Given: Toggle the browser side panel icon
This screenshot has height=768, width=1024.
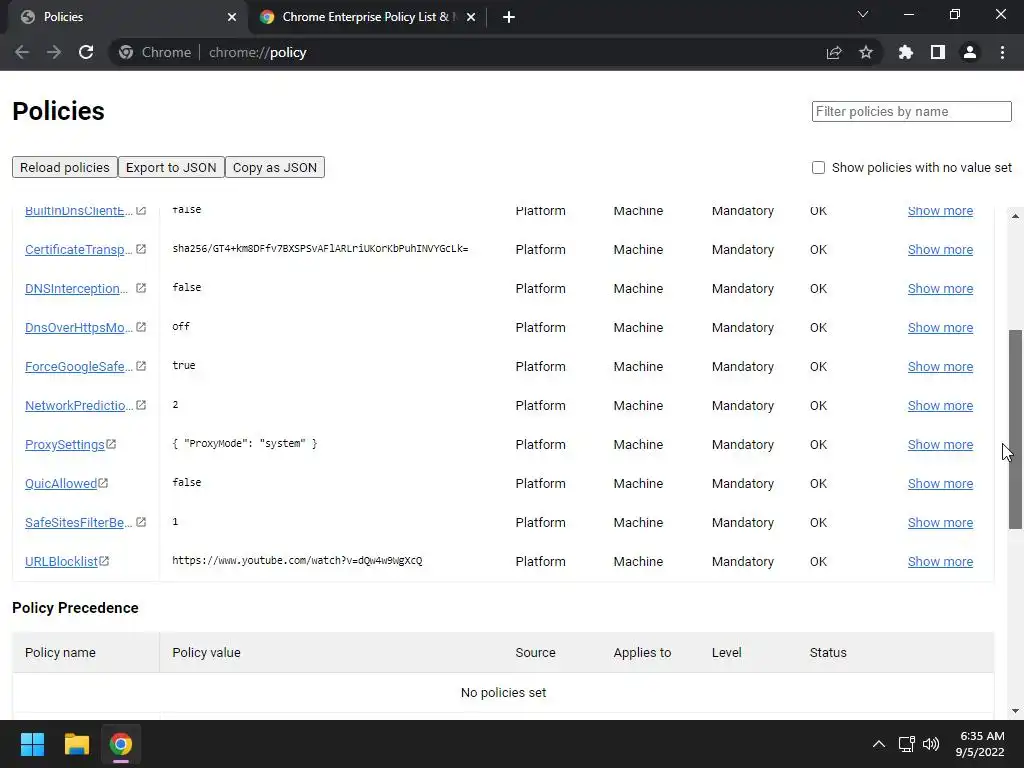Looking at the screenshot, I should [938, 52].
